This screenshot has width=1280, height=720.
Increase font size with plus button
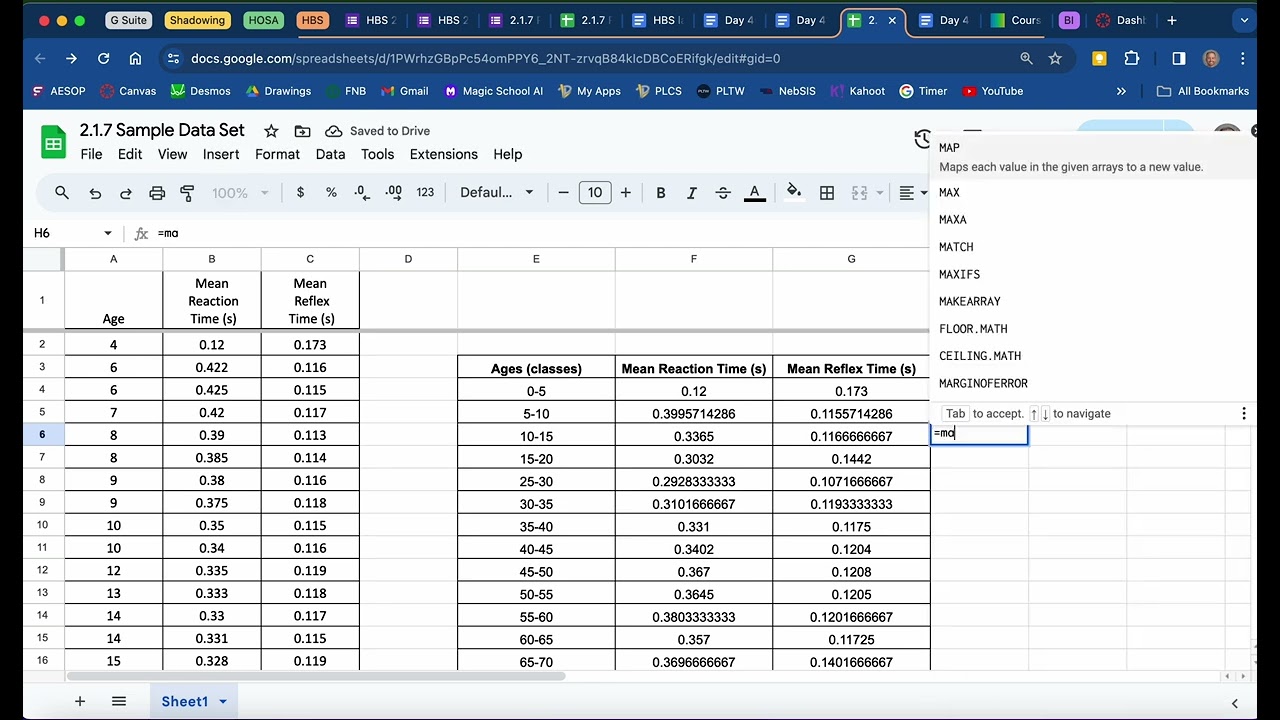coord(626,193)
